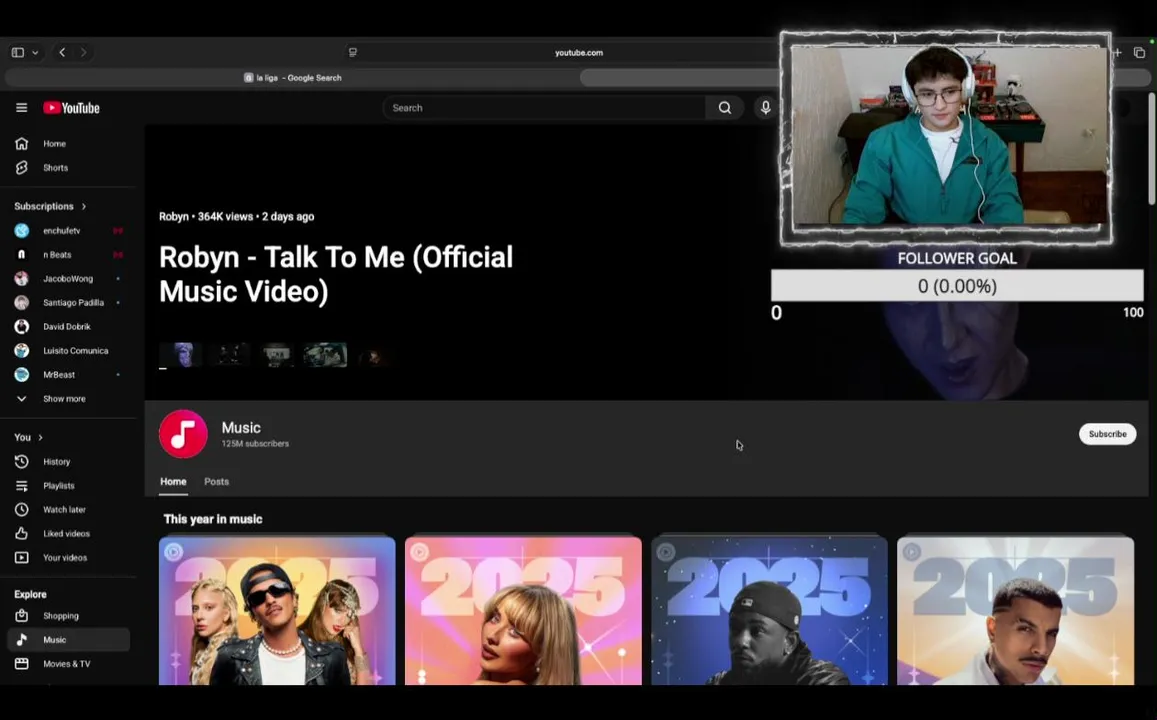Click the Robyn channel name link
Screen dimensions: 1157x720
coord(173,216)
